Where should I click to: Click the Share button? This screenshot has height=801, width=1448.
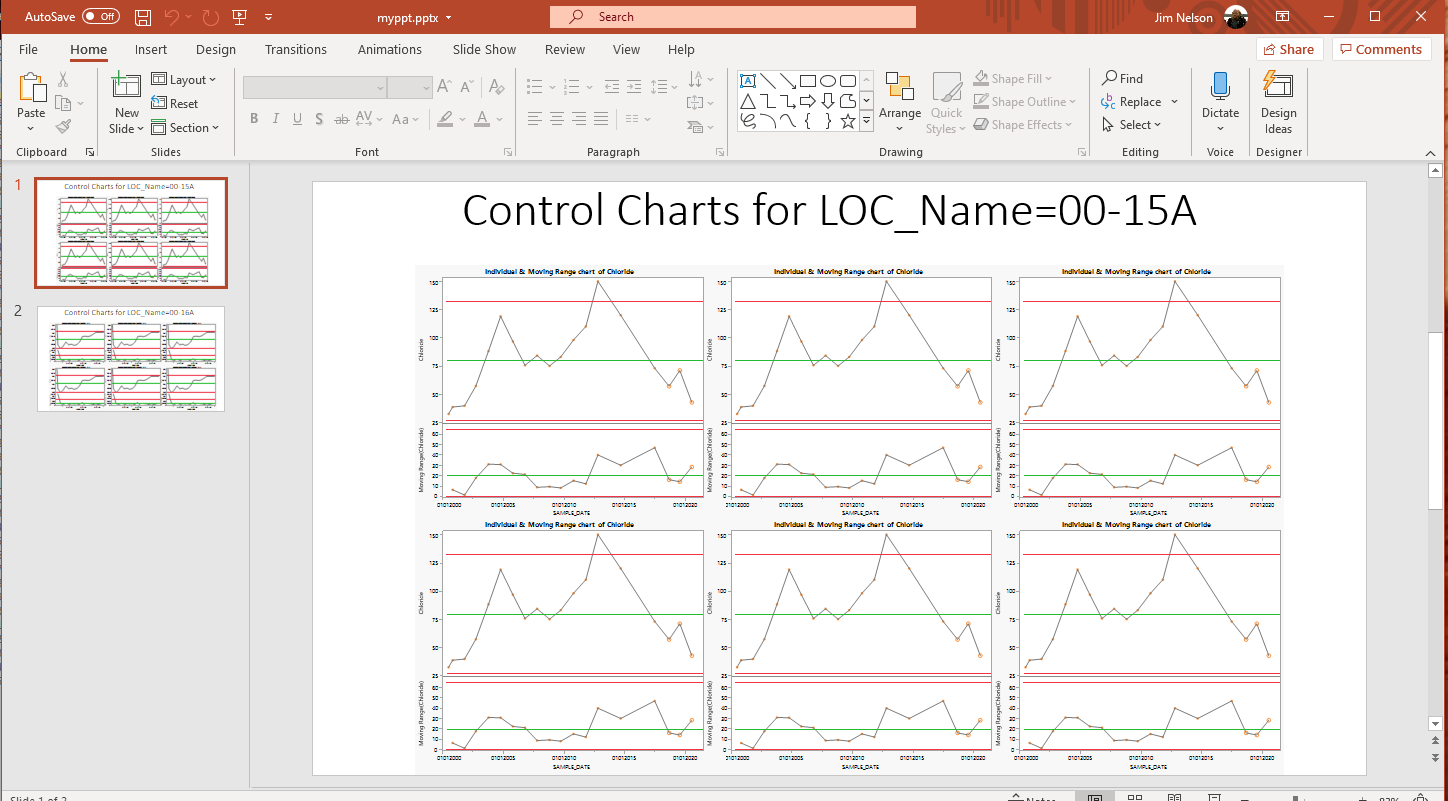point(1289,48)
